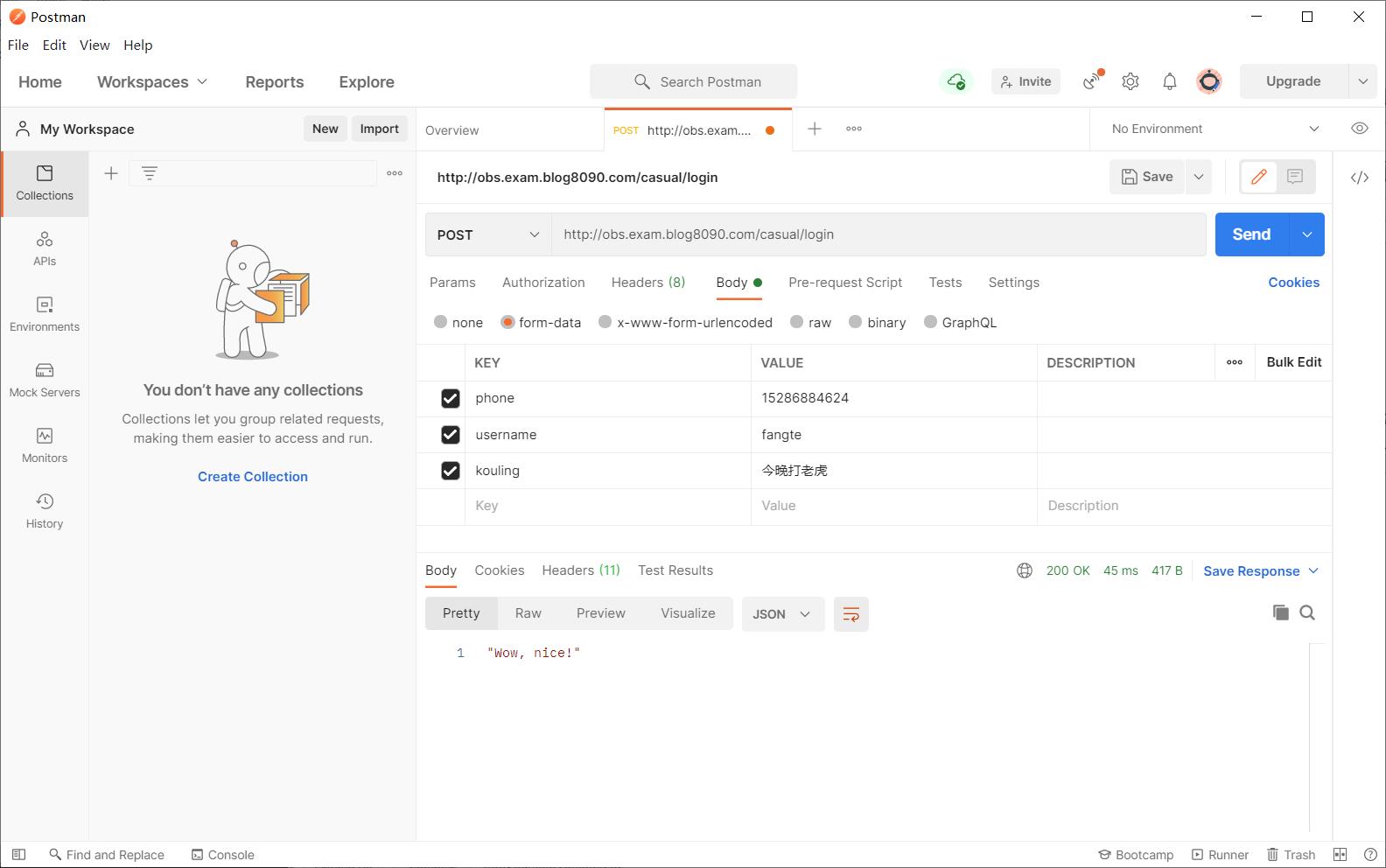Click the comments mode icon
This screenshot has width=1386, height=868.
[x=1295, y=177]
